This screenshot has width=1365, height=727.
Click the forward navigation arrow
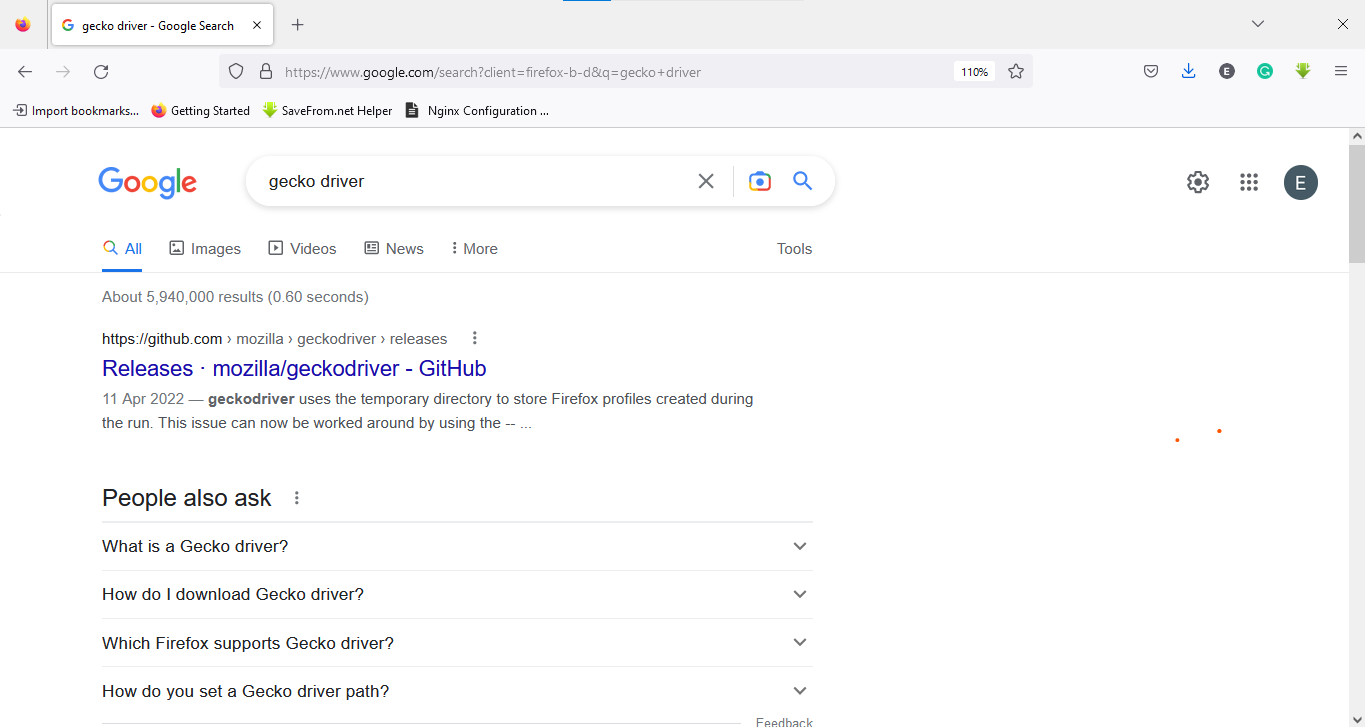coord(63,71)
